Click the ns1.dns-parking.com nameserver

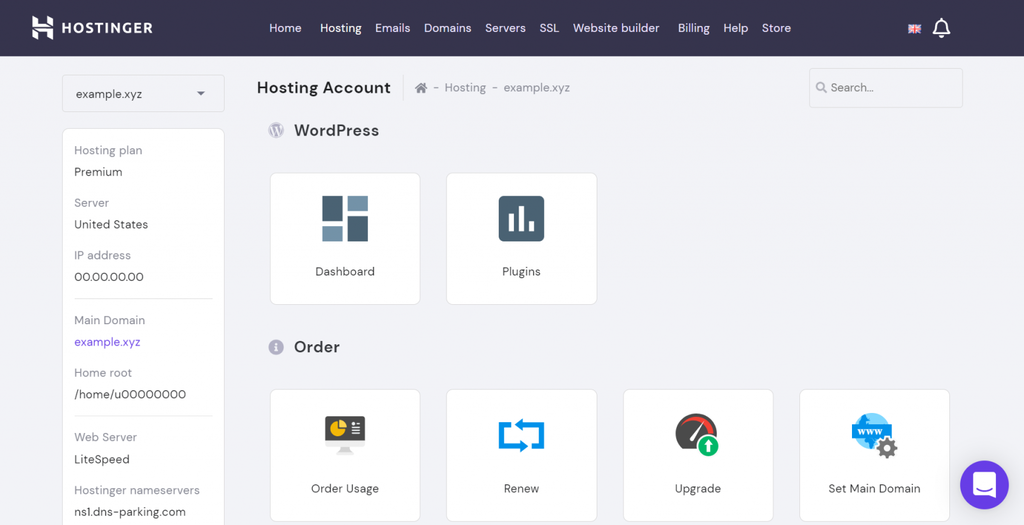tap(130, 512)
